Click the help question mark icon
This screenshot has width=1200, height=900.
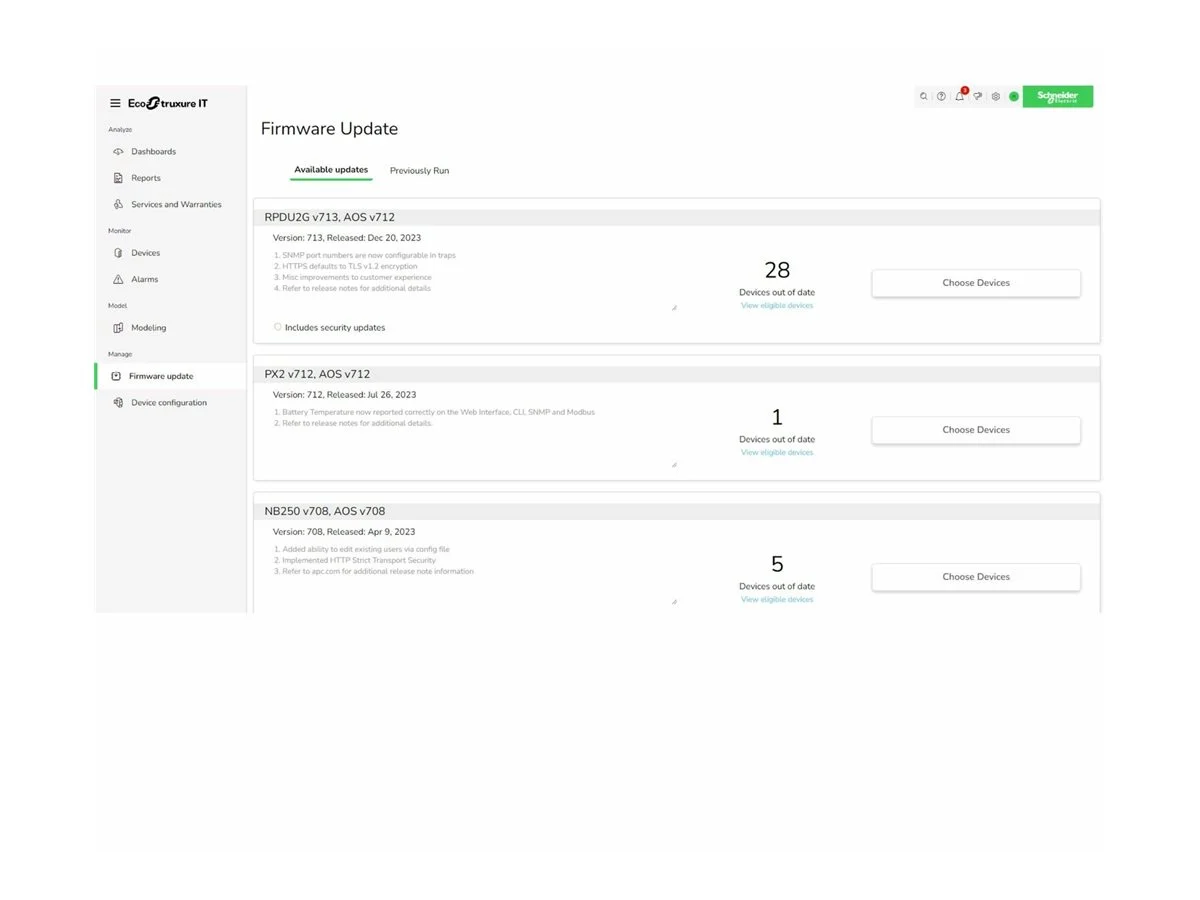coord(941,96)
